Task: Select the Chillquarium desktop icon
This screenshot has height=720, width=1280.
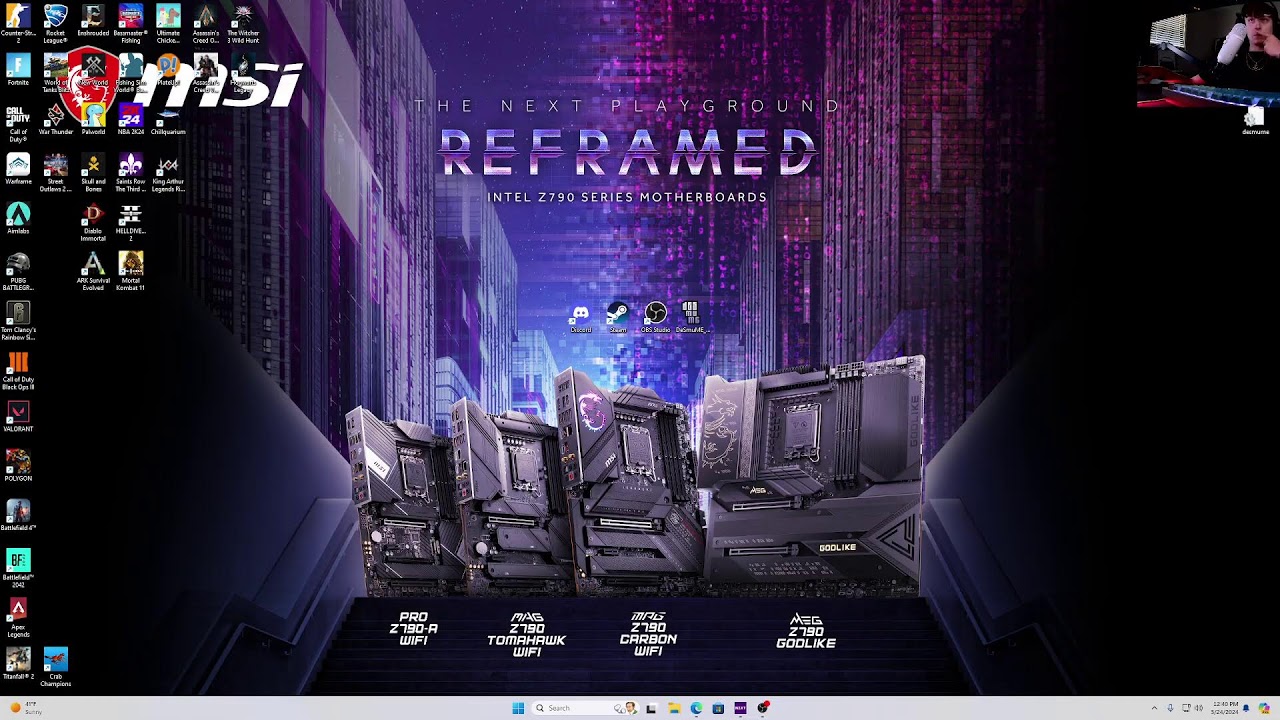Action: (x=168, y=120)
